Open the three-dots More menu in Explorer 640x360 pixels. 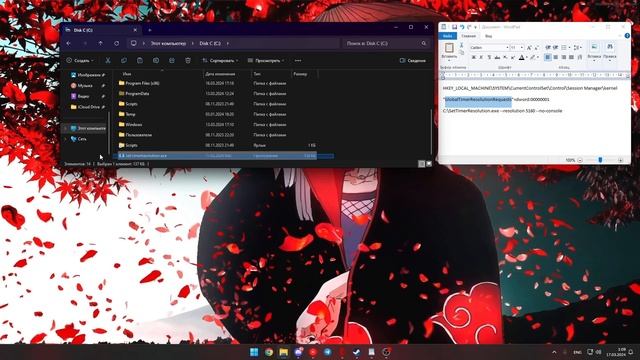point(298,60)
